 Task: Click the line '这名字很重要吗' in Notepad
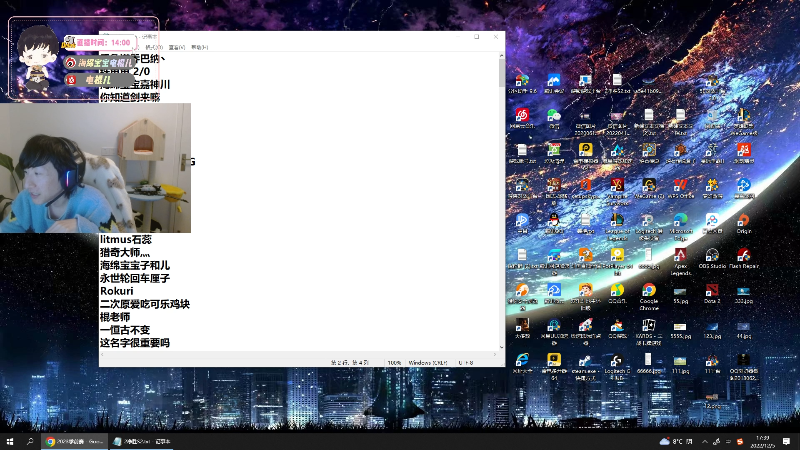pos(135,343)
